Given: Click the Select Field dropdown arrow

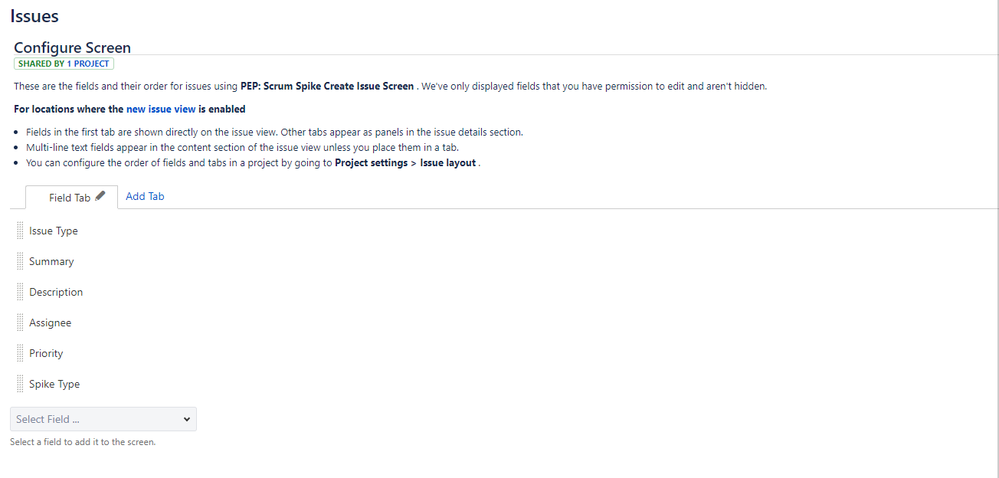Looking at the screenshot, I should click(x=186, y=419).
